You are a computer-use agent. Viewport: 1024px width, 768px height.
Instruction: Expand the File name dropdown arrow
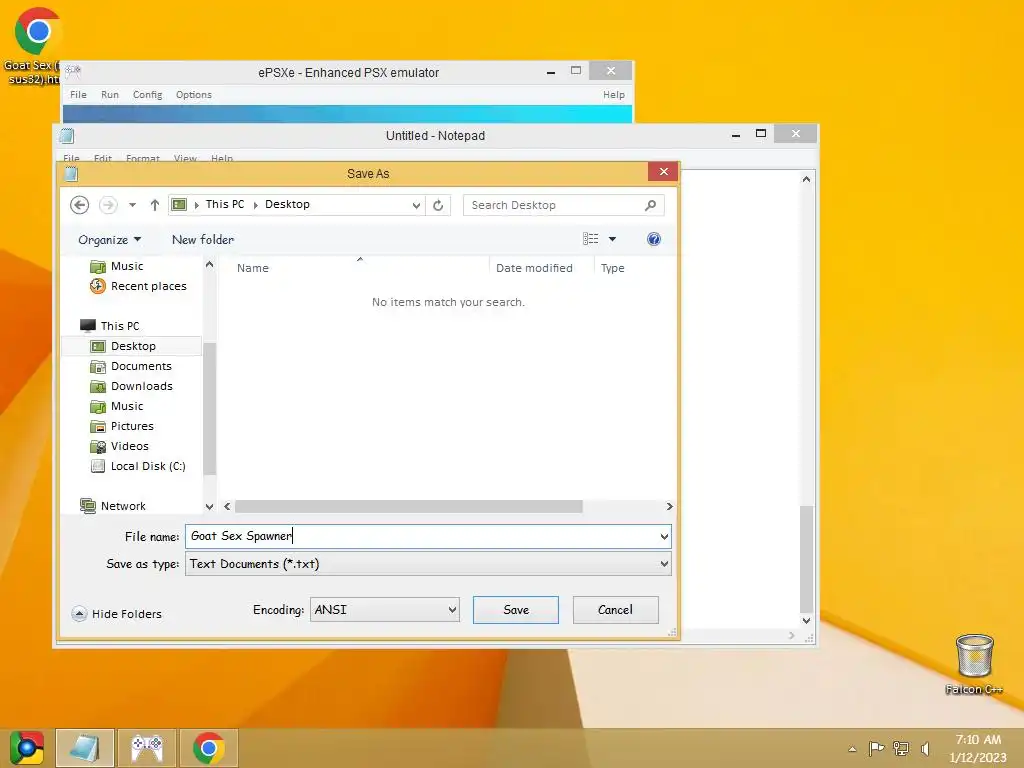coord(664,536)
